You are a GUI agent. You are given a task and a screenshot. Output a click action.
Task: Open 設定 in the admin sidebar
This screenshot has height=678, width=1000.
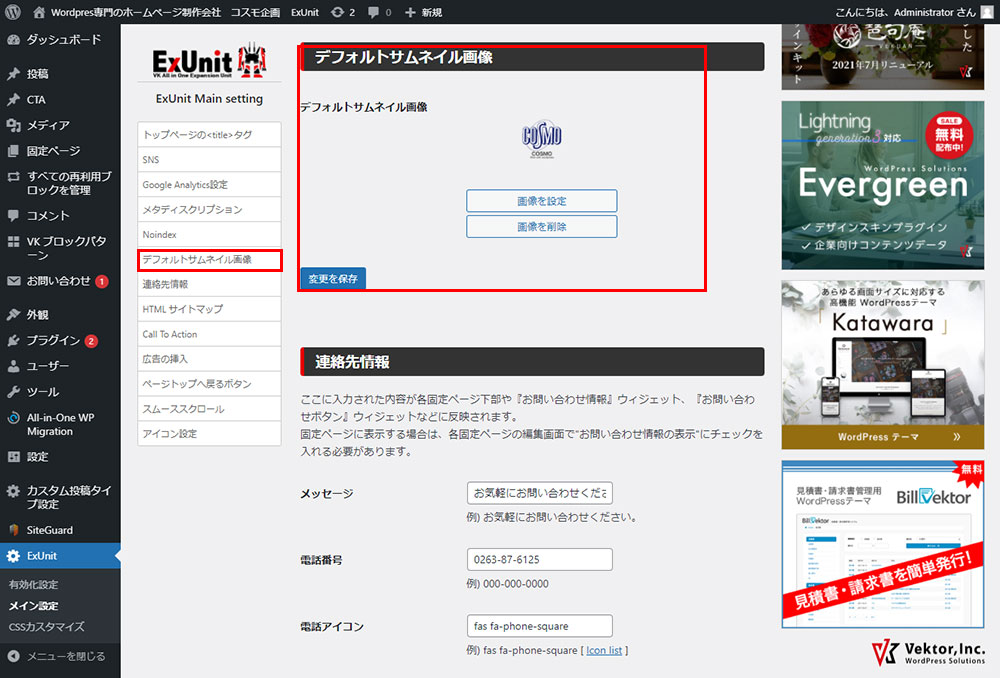coord(37,457)
